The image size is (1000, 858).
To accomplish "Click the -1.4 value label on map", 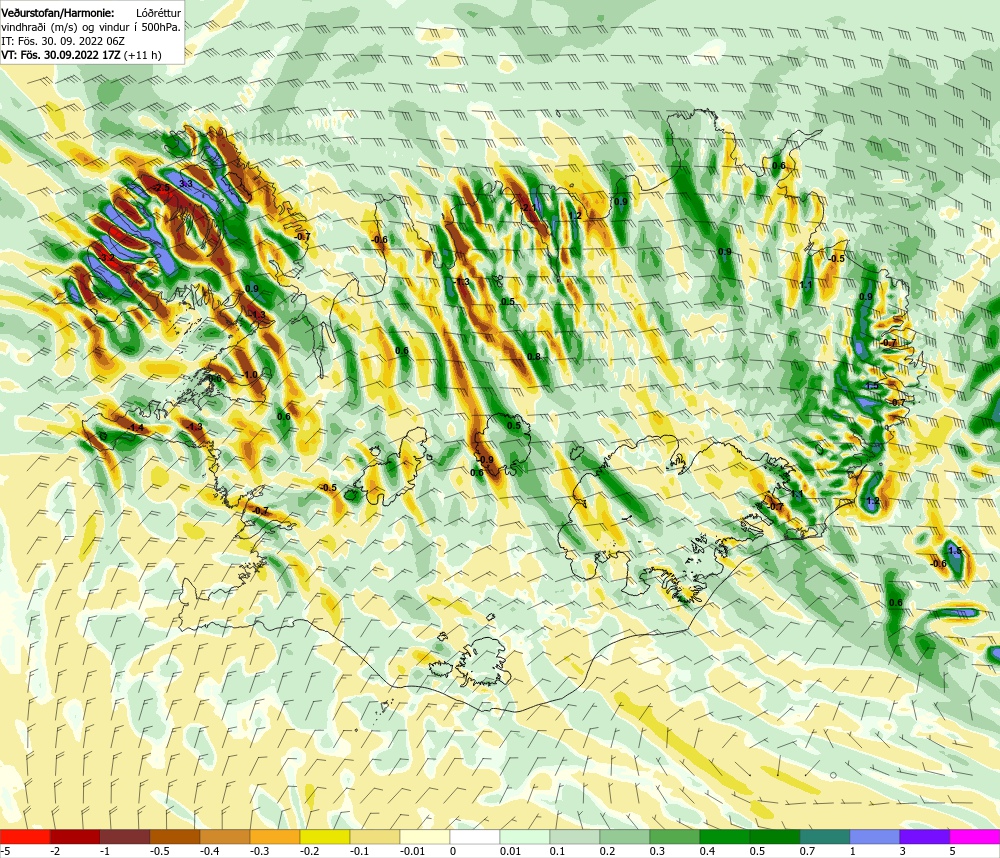I will point(135,427).
